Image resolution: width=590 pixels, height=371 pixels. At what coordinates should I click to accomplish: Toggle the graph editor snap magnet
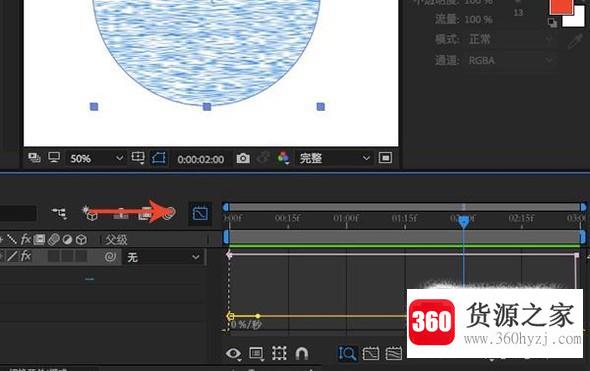(302, 354)
